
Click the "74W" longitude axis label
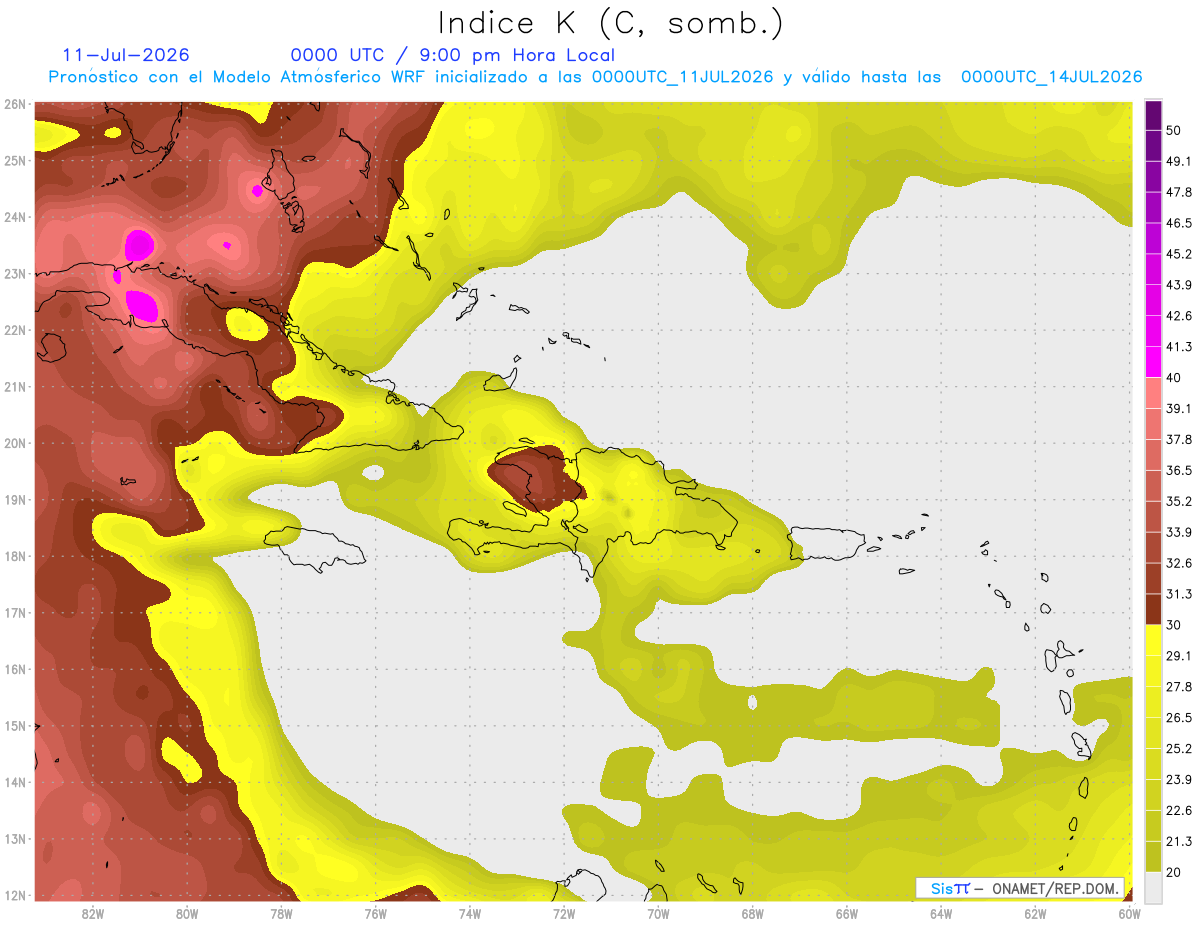(x=470, y=913)
